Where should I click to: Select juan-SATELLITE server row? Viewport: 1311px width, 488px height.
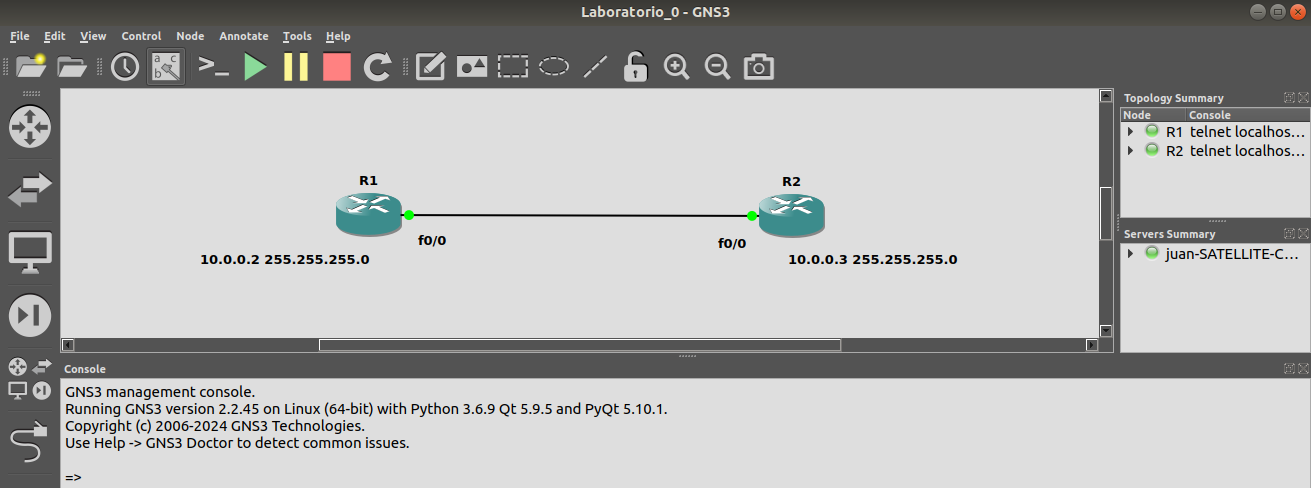coord(1215,253)
